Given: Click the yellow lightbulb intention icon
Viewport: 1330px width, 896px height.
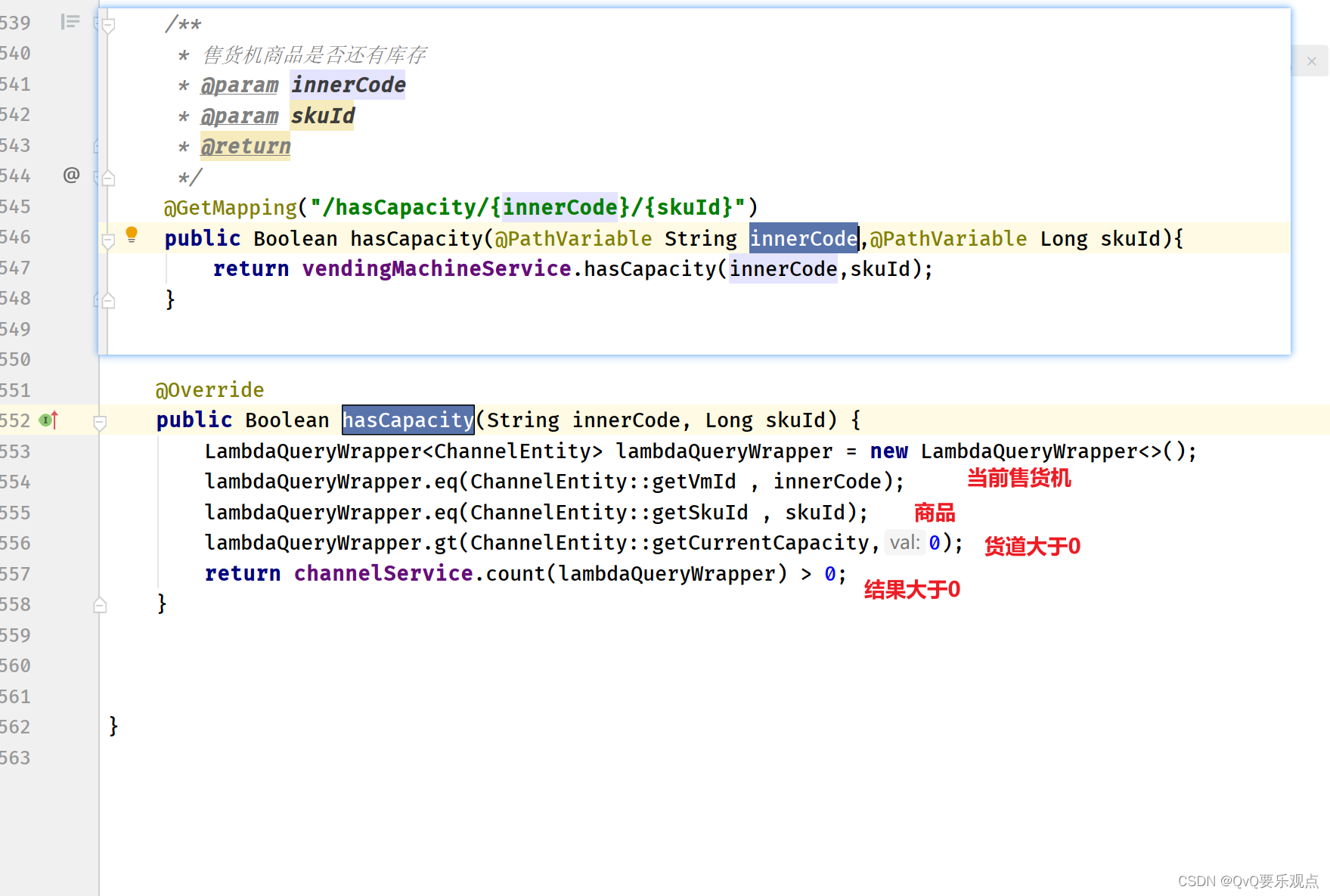Looking at the screenshot, I should tap(132, 234).
